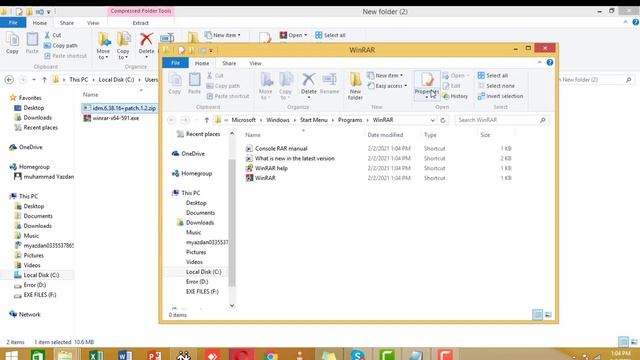The width and height of the screenshot is (640, 360).
Task: Create New folder in WinRAR window
Action: coord(355,86)
